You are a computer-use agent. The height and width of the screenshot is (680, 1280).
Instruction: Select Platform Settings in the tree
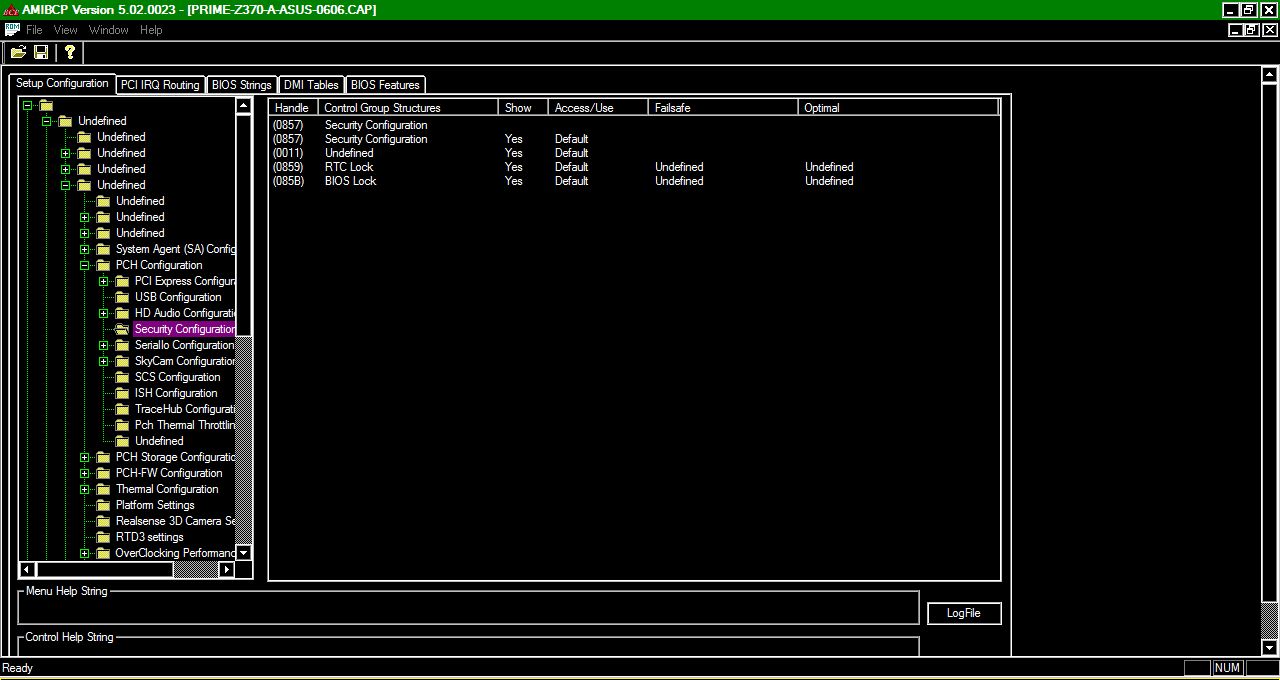pyautogui.click(x=155, y=505)
